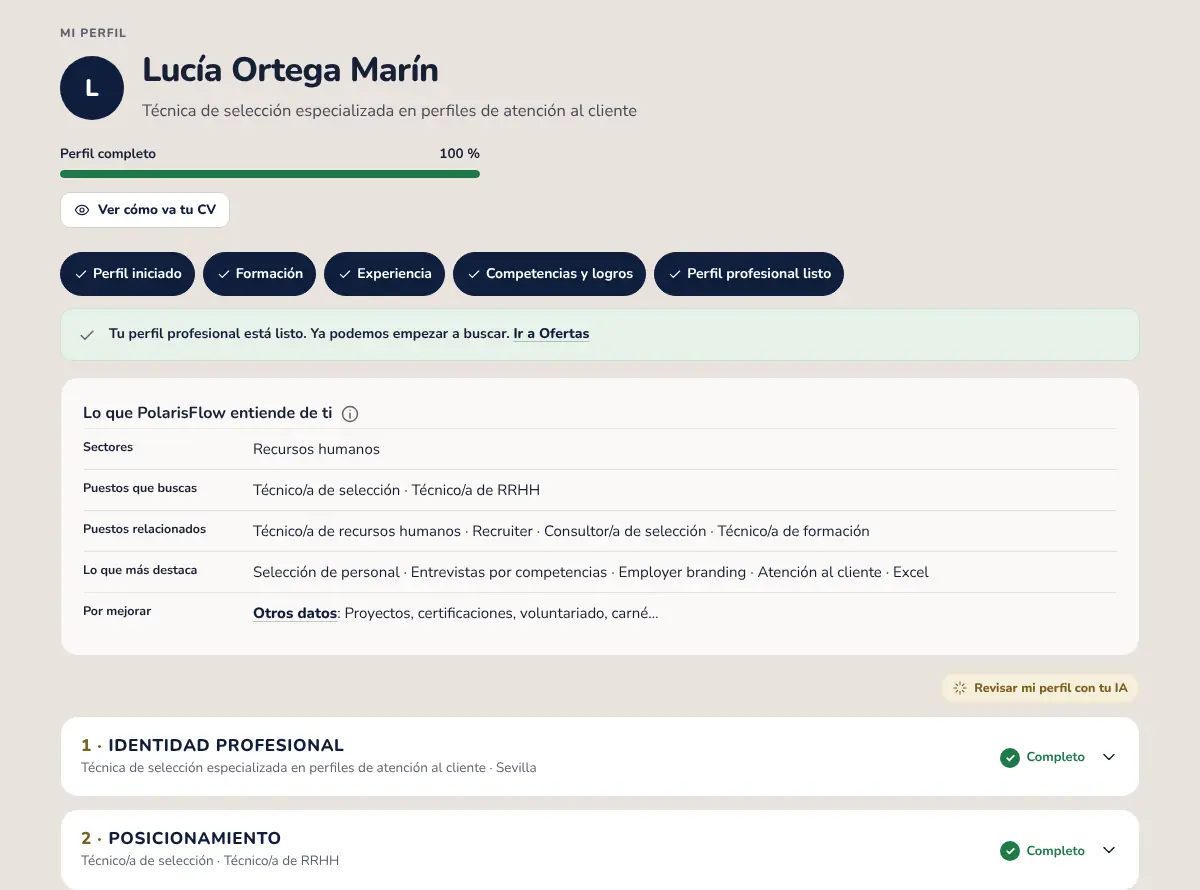
Task: Click the '1 · IDENTIDAD PROFESIONAL' section title
Action: point(212,745)
